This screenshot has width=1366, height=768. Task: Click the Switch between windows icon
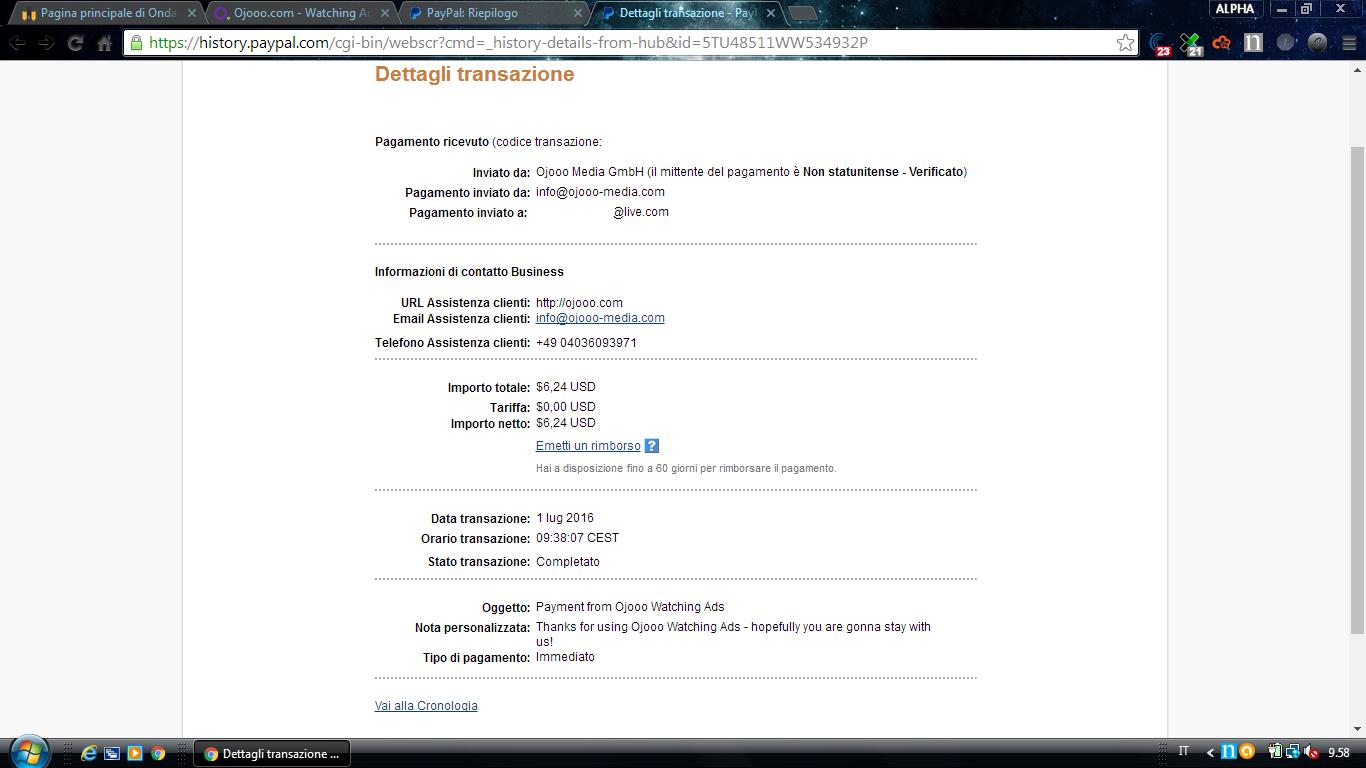pyautogui.click(x=111, y=753)
